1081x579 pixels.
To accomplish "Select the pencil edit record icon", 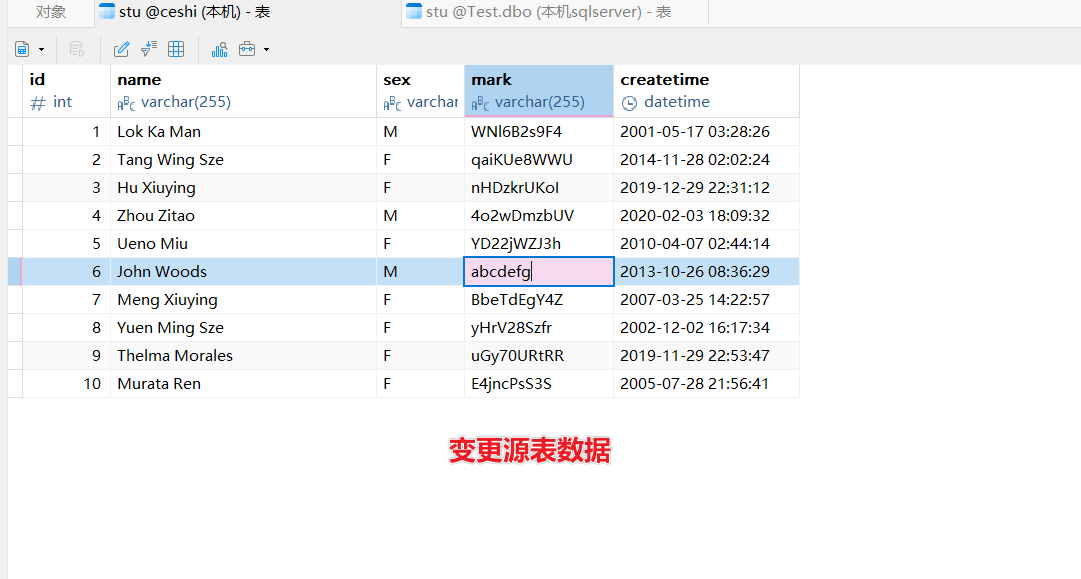I will tap(121, 48).
